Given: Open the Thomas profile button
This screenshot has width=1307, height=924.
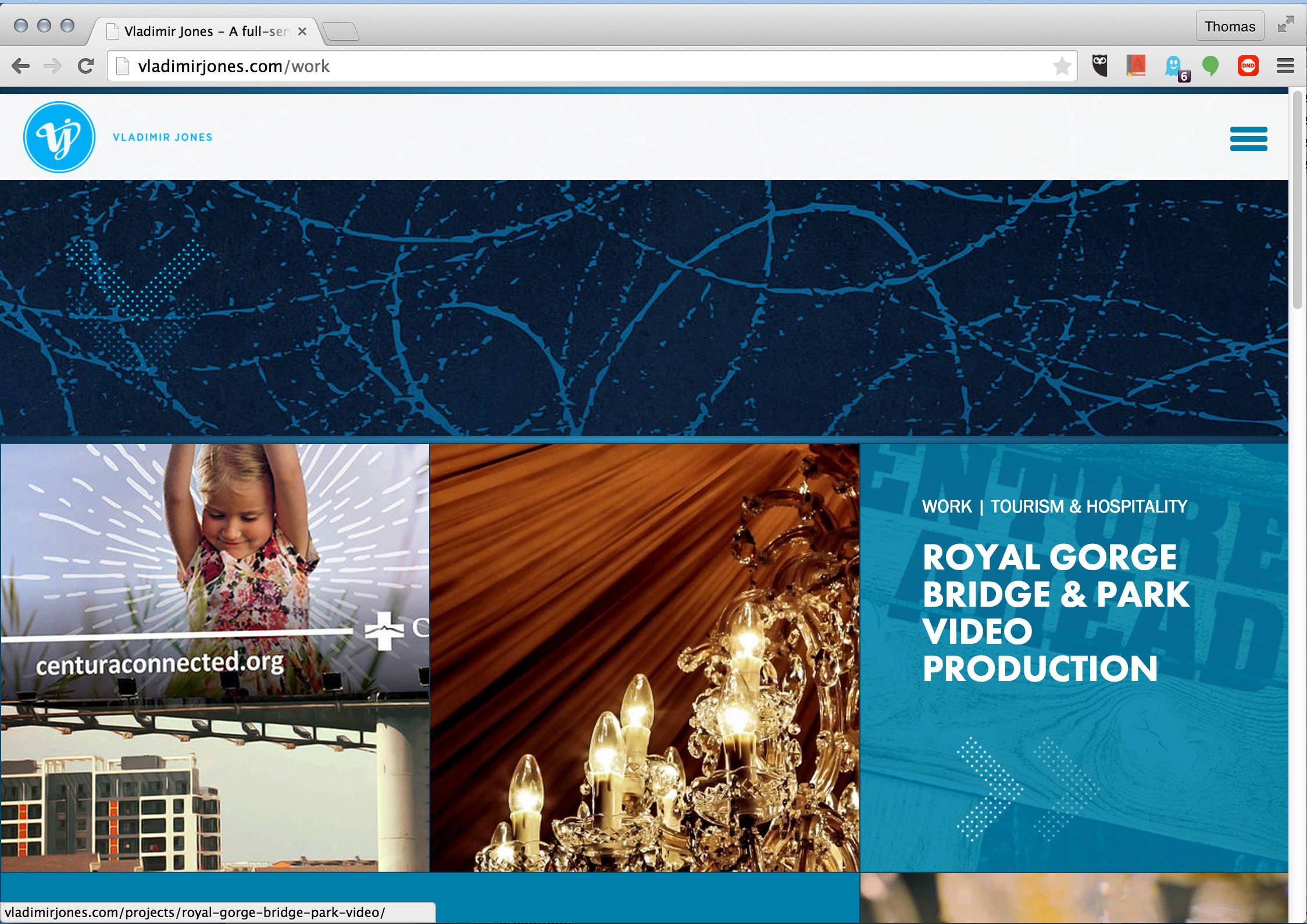Looking at the screenshot, I should tap(1230, 27).
